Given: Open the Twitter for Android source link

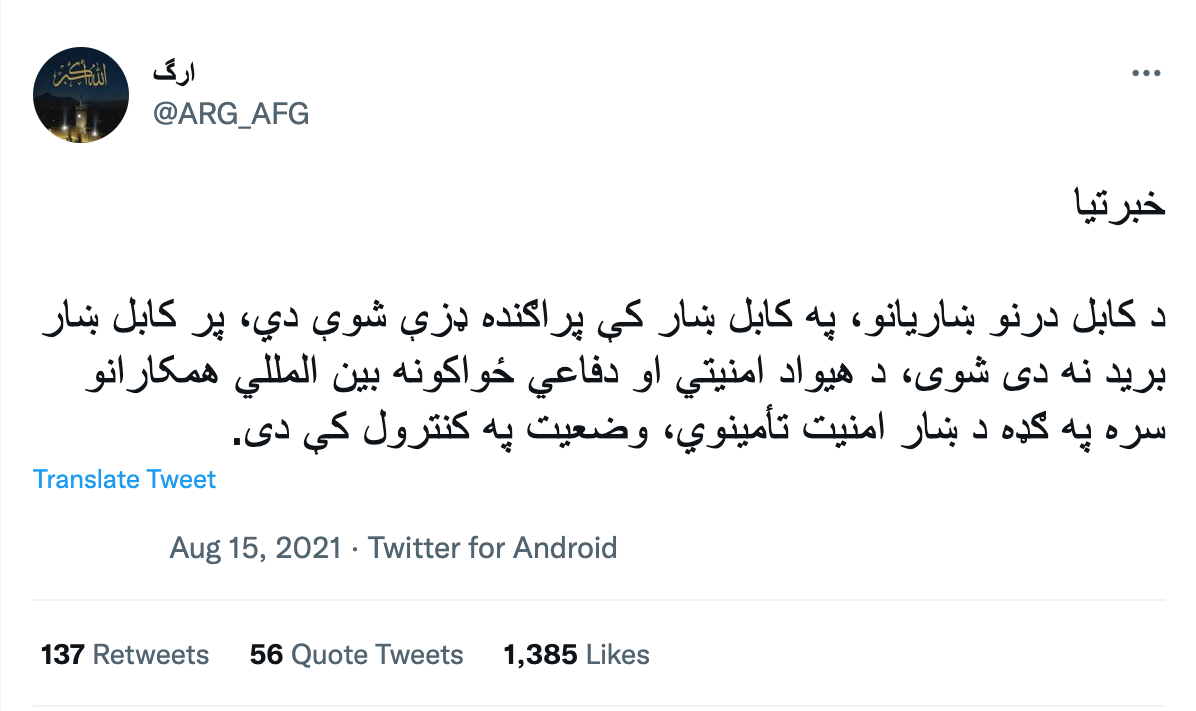Looking at the screenshot, I should [492, 548].
